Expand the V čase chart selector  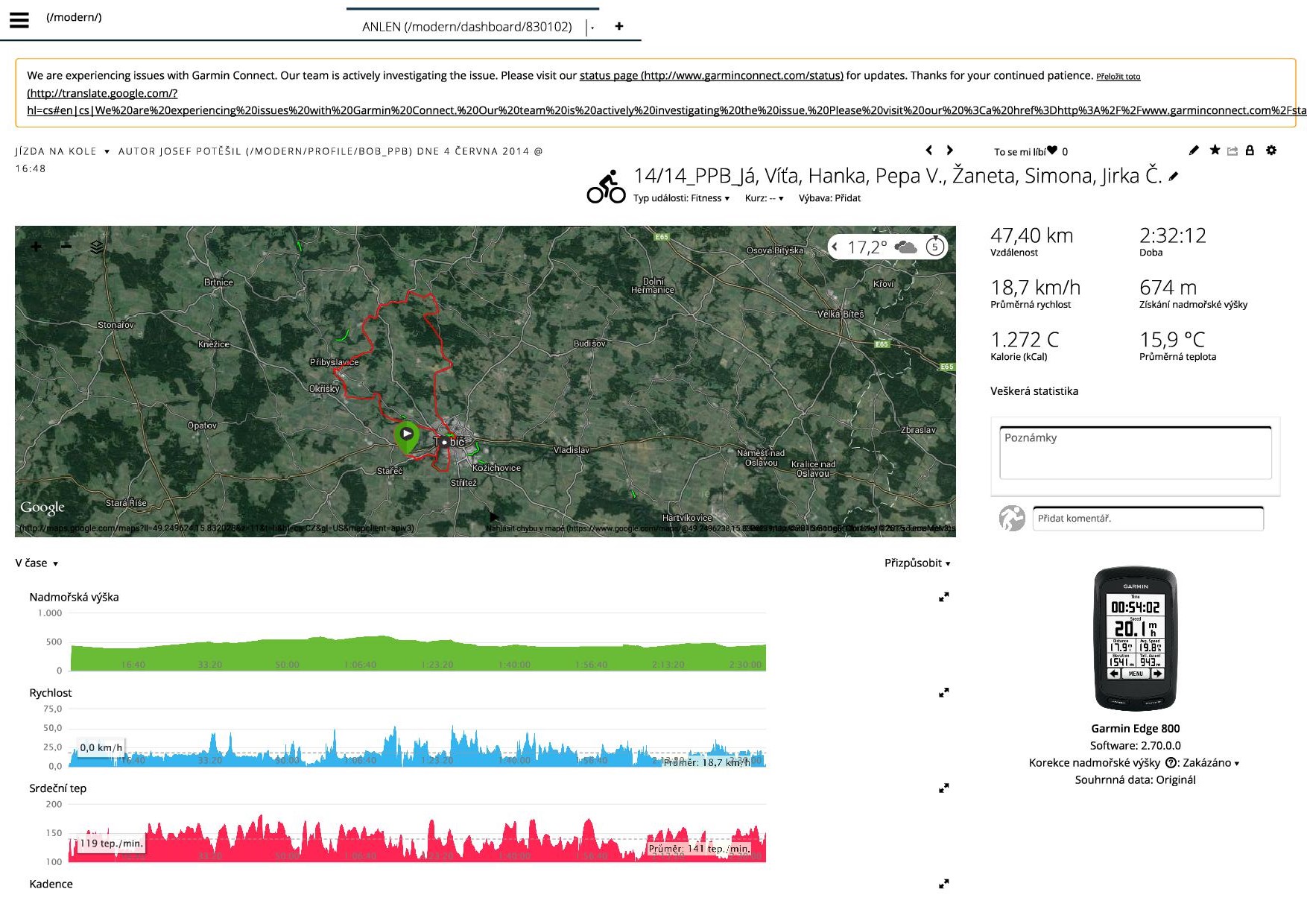[x=37, y=563]
